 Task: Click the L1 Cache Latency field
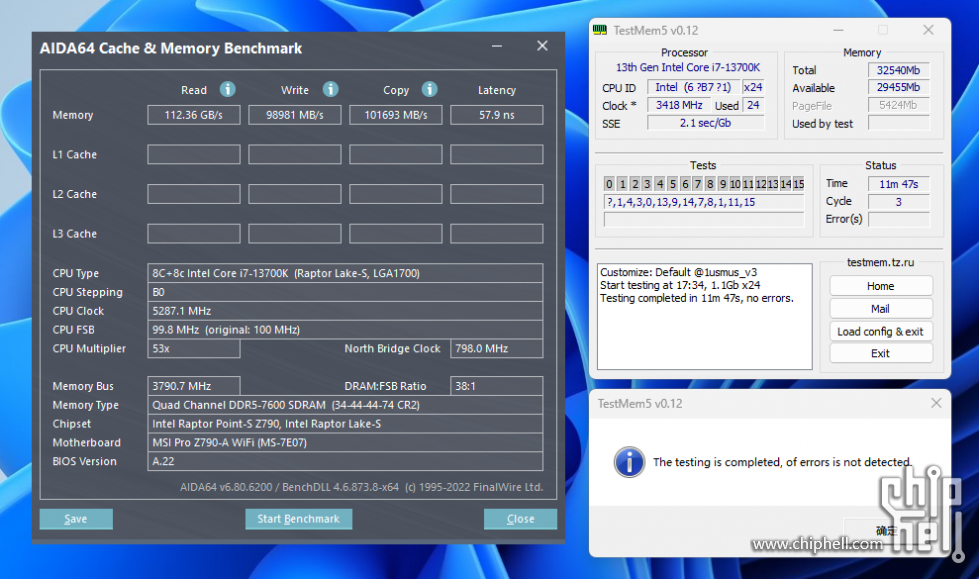point(496,154)
